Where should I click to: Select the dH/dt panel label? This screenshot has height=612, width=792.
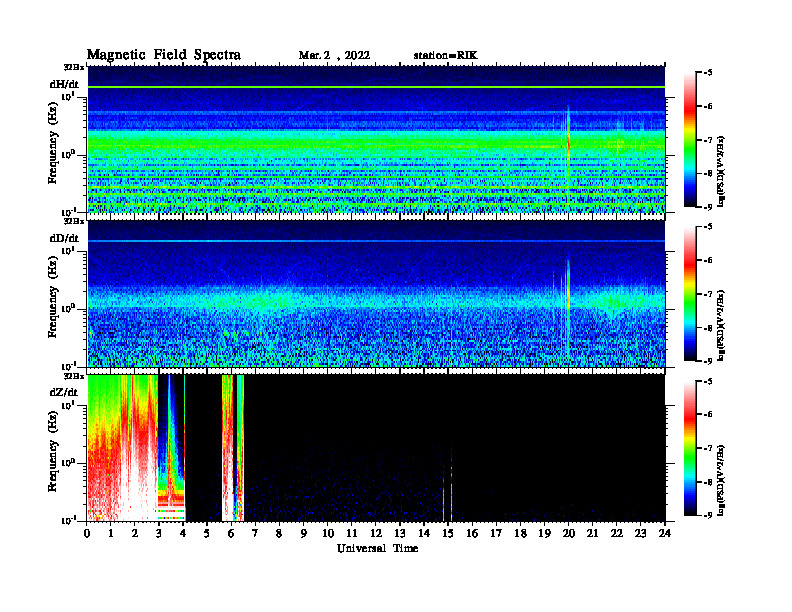64,84
